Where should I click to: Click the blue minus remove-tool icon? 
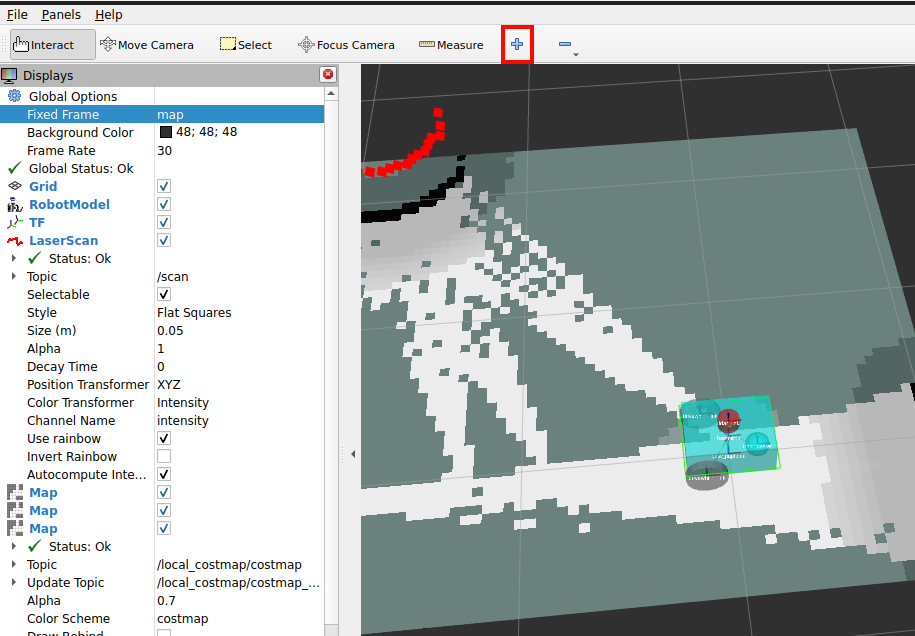(565, 45)
